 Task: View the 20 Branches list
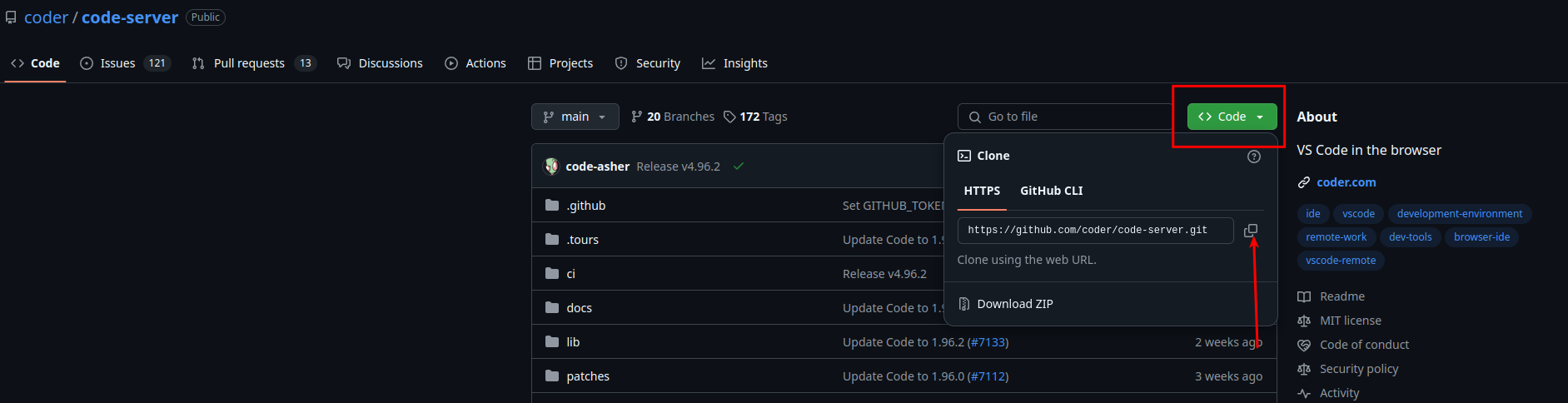[673, 117]
